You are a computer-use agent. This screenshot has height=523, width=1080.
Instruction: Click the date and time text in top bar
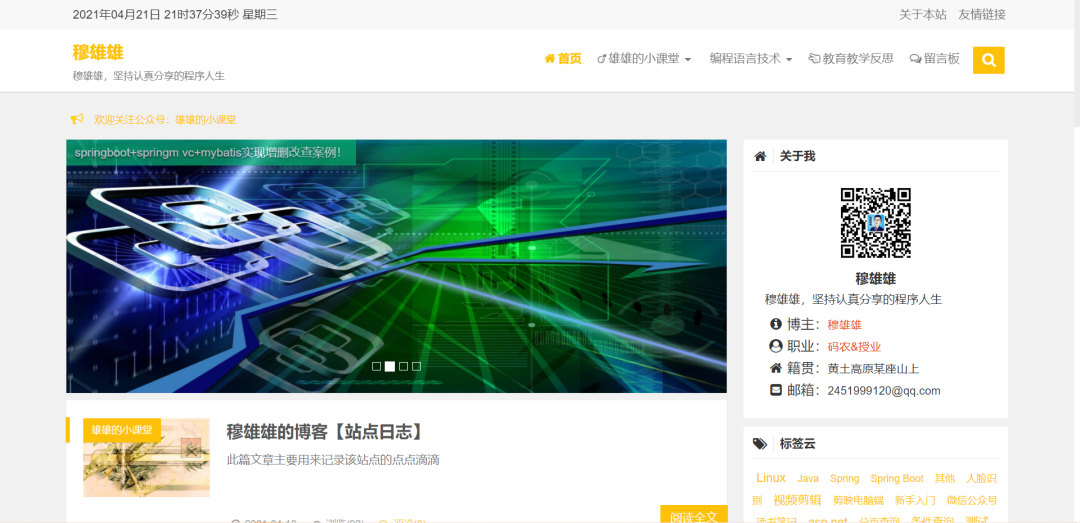point(175,14)
